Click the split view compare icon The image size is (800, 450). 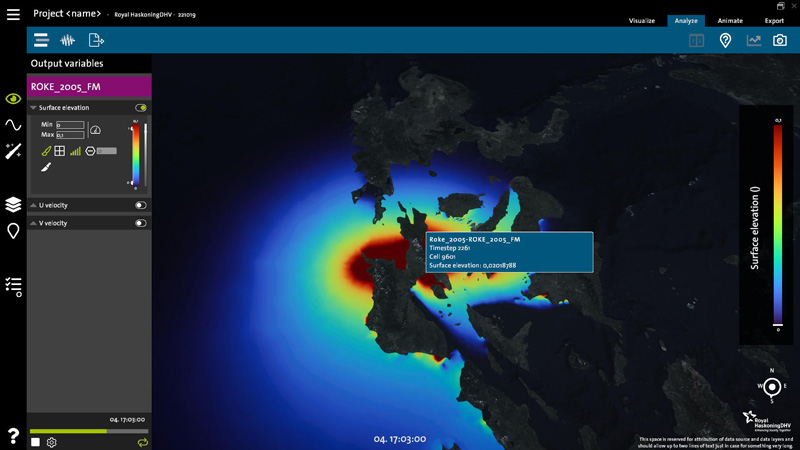(696, 40)
